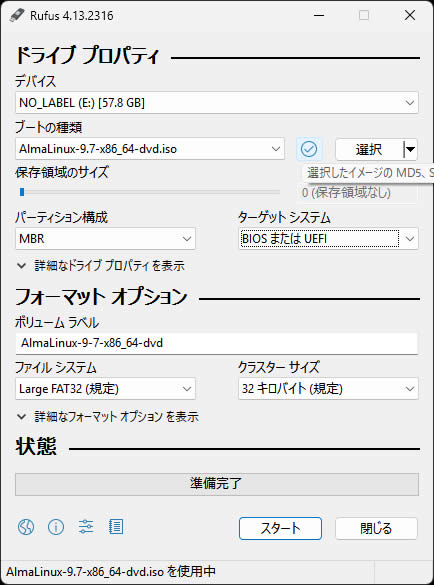Open the language globe icon
The image size is (434, 585).
pos(26,527)
